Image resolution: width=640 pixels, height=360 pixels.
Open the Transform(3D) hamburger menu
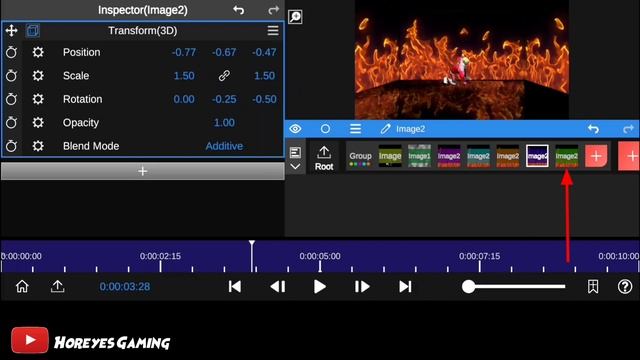(x=273, y=31)
